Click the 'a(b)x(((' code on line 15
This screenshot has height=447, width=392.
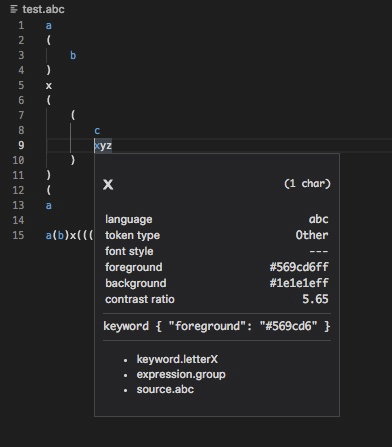(70, 235)
